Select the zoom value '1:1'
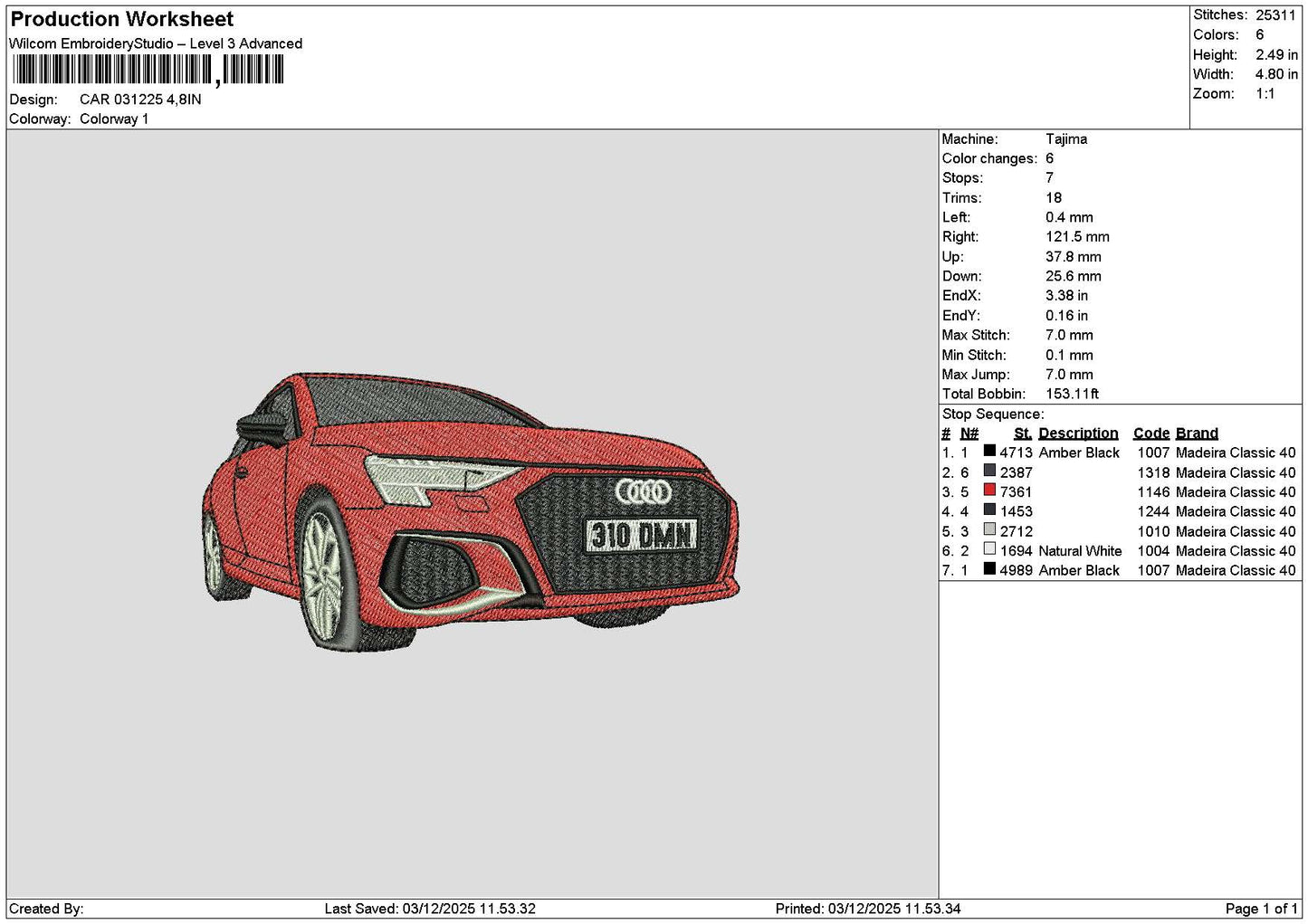 coord(1265,94)
